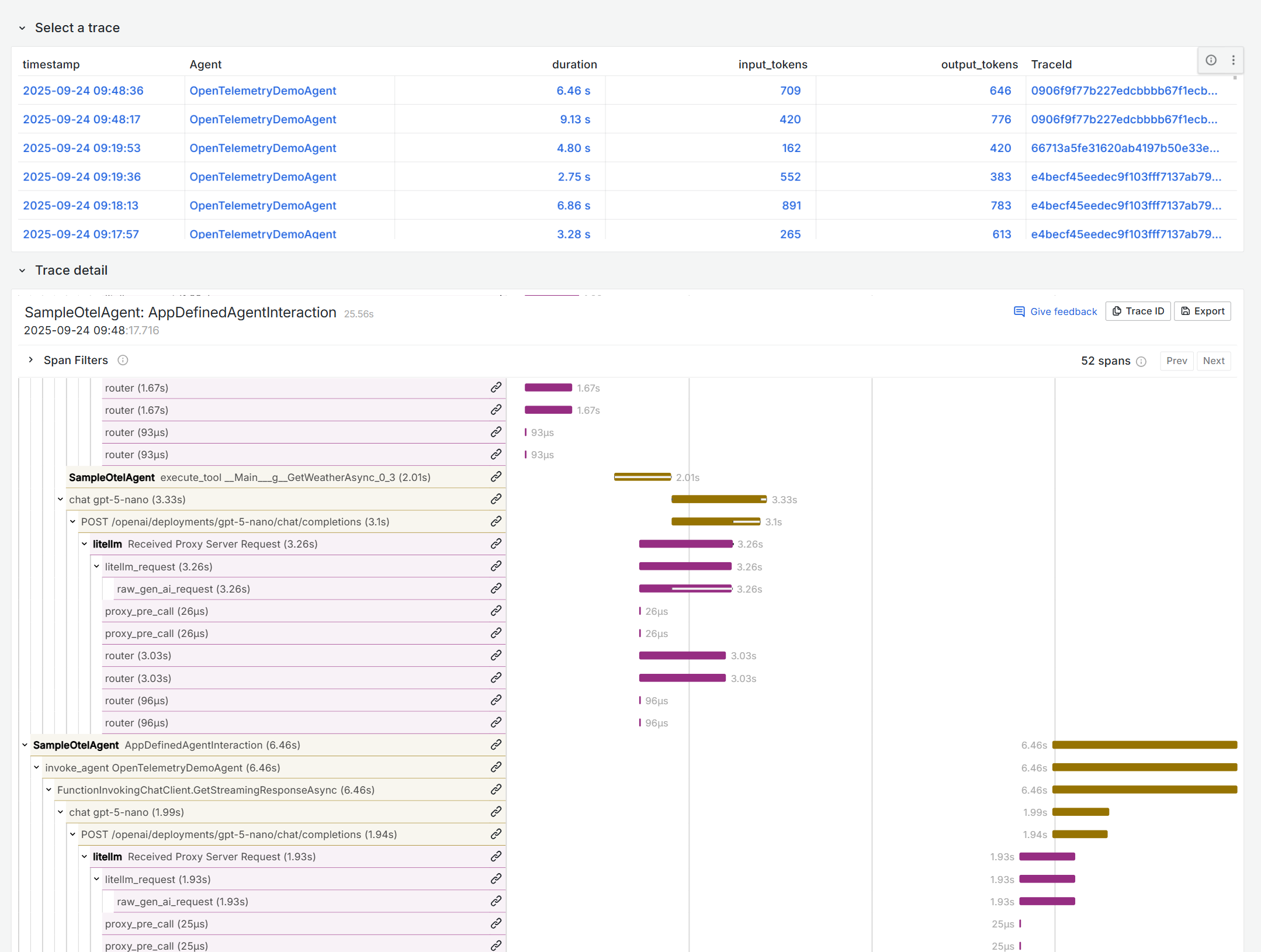Copy link for chat gpt-5-nano (3.33s) span

[x=496, y=499]
